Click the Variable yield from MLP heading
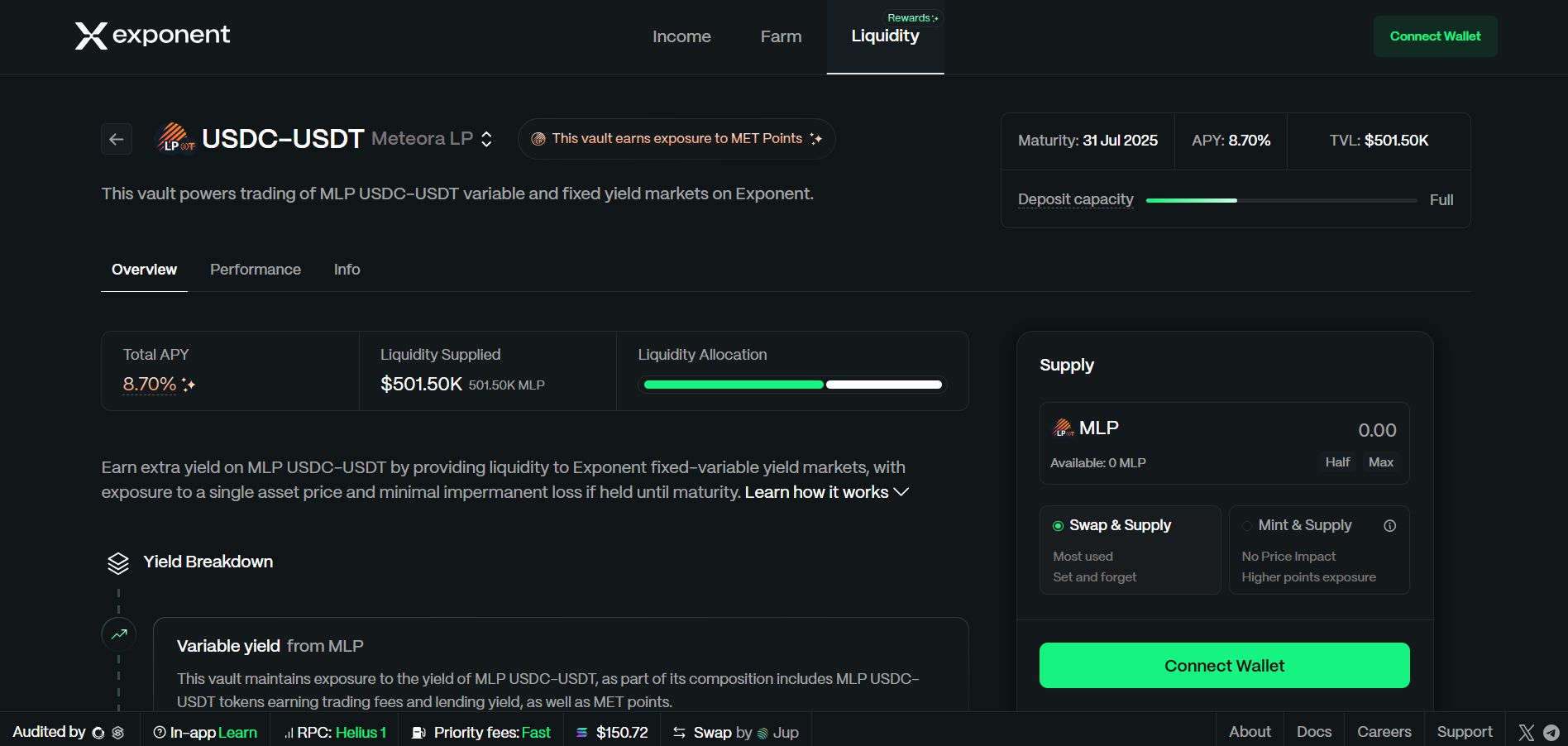 pos(270,646)
